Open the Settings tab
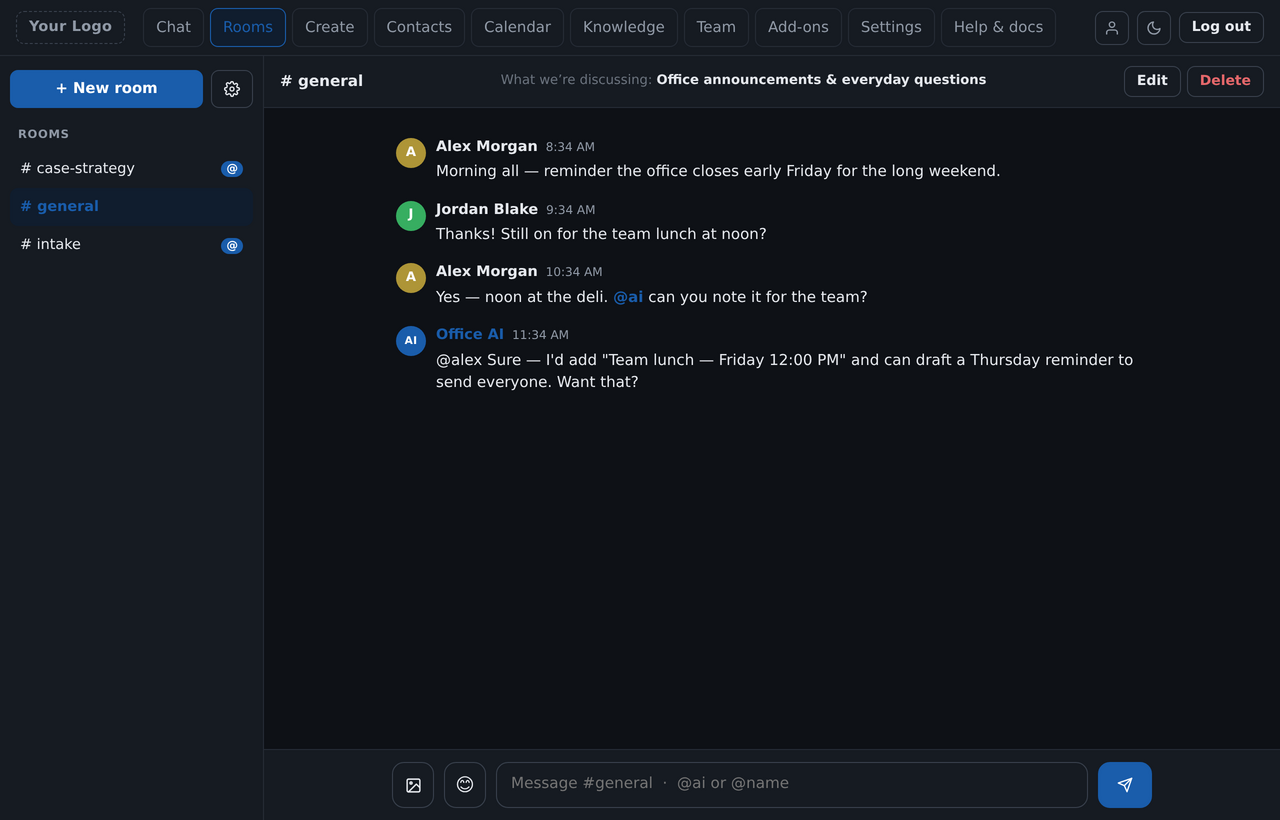1280x820 pixels. pos(891,27)
